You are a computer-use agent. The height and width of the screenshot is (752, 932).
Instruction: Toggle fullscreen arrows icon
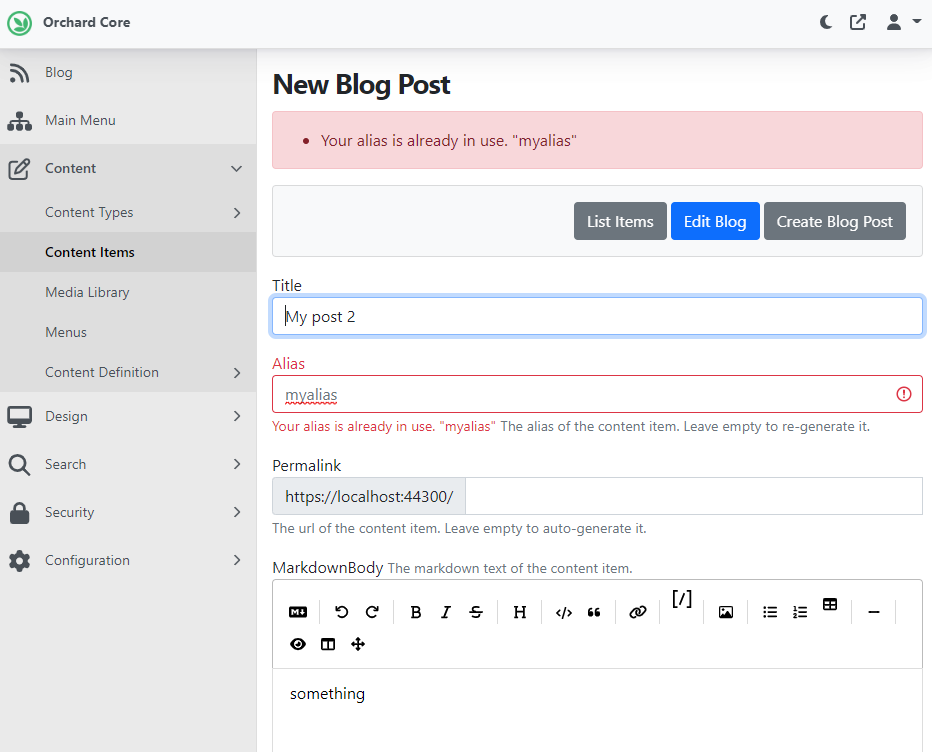358,644
